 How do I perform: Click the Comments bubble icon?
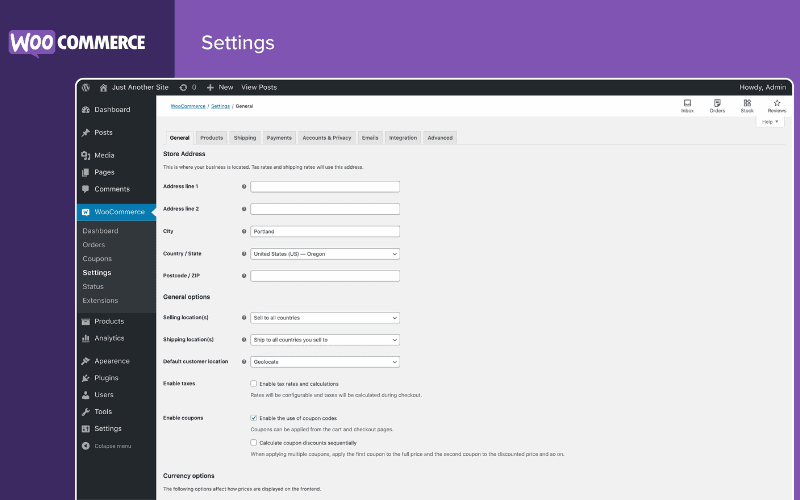(x=86, y=189)
